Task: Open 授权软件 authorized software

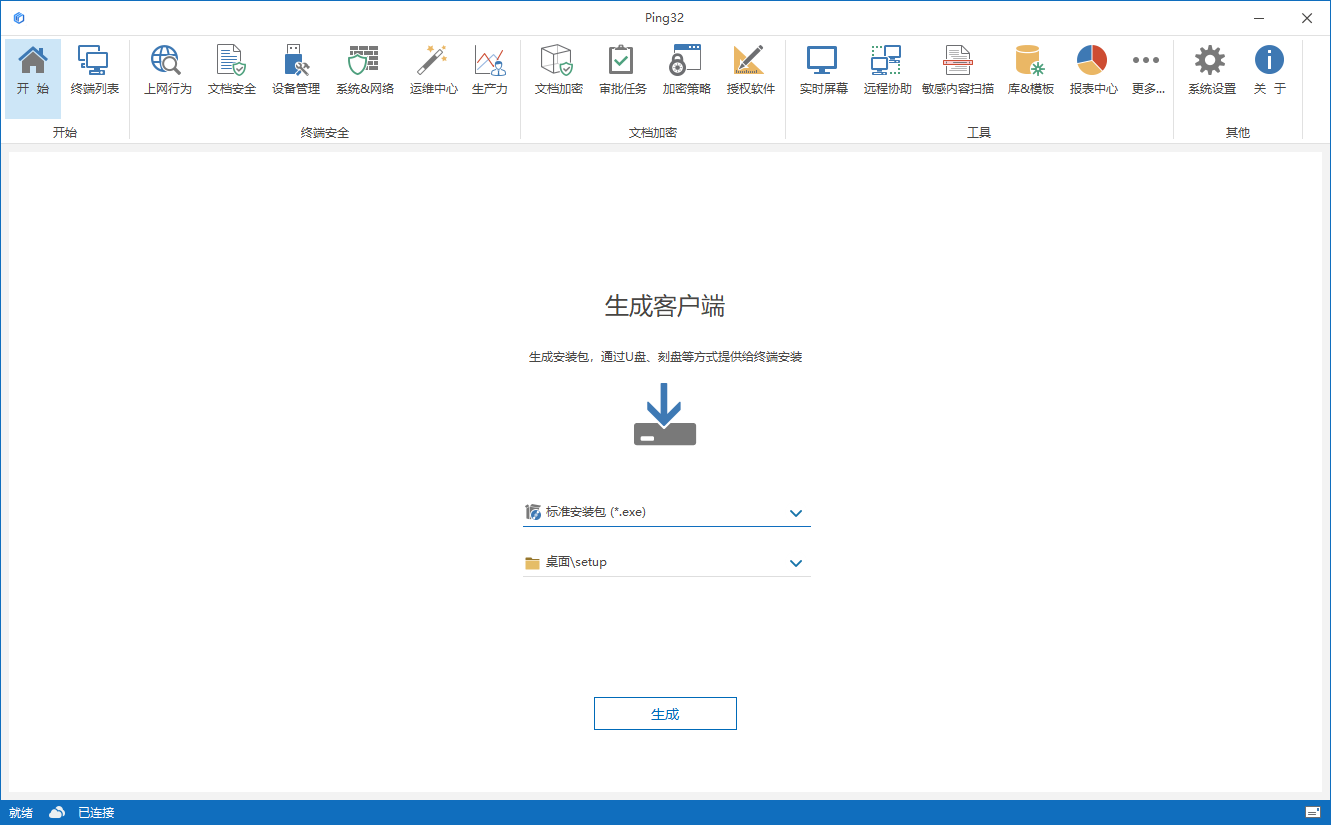Action: pyautogui.click(x=750, y=71)
